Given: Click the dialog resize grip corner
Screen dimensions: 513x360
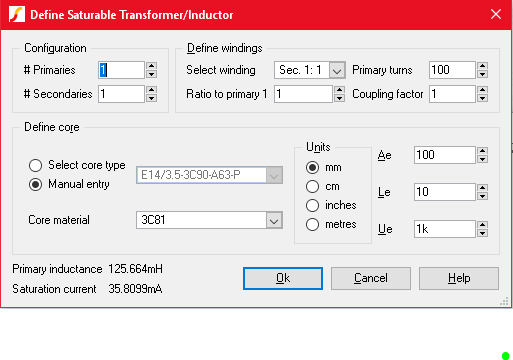Looking at the screenshot, I should 504,301.
